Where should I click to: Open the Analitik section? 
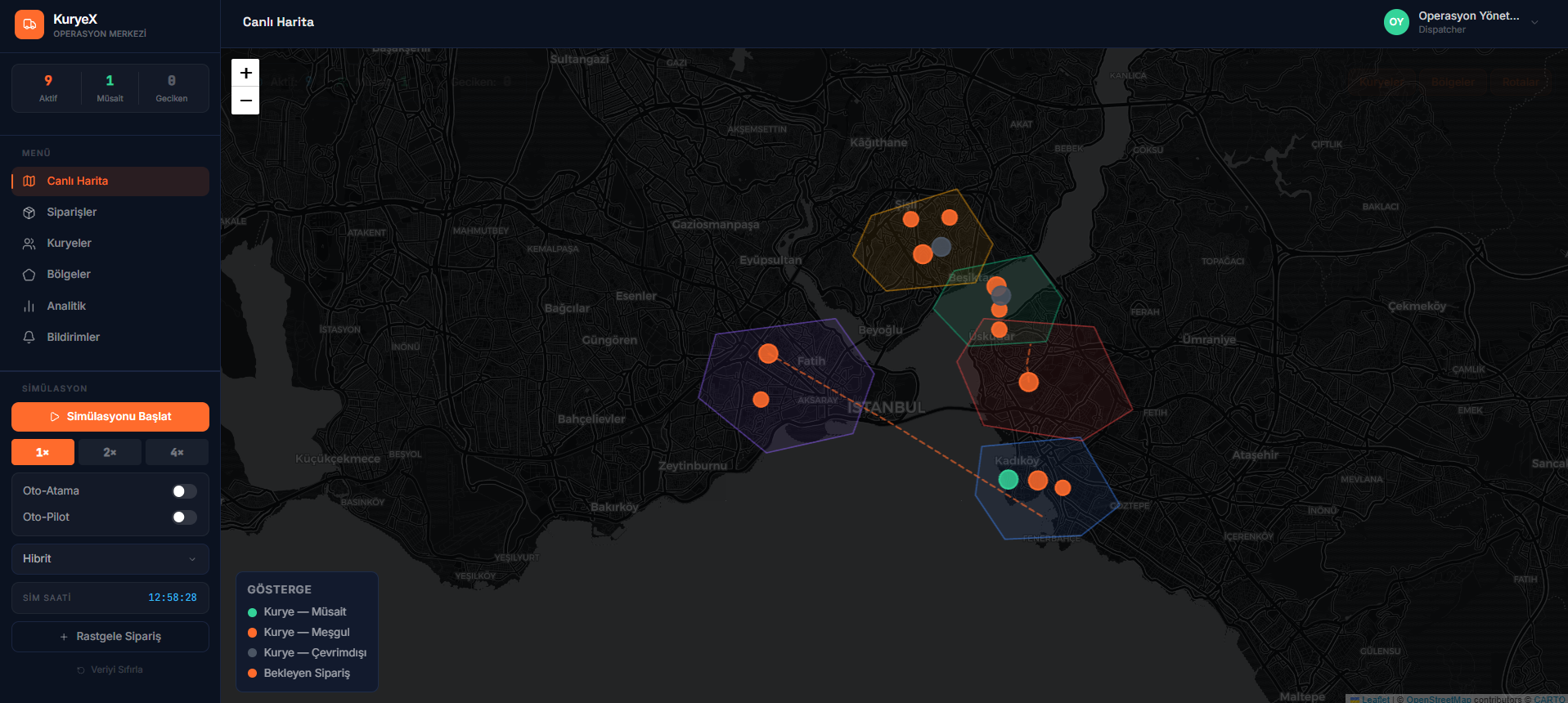point(110,306)
